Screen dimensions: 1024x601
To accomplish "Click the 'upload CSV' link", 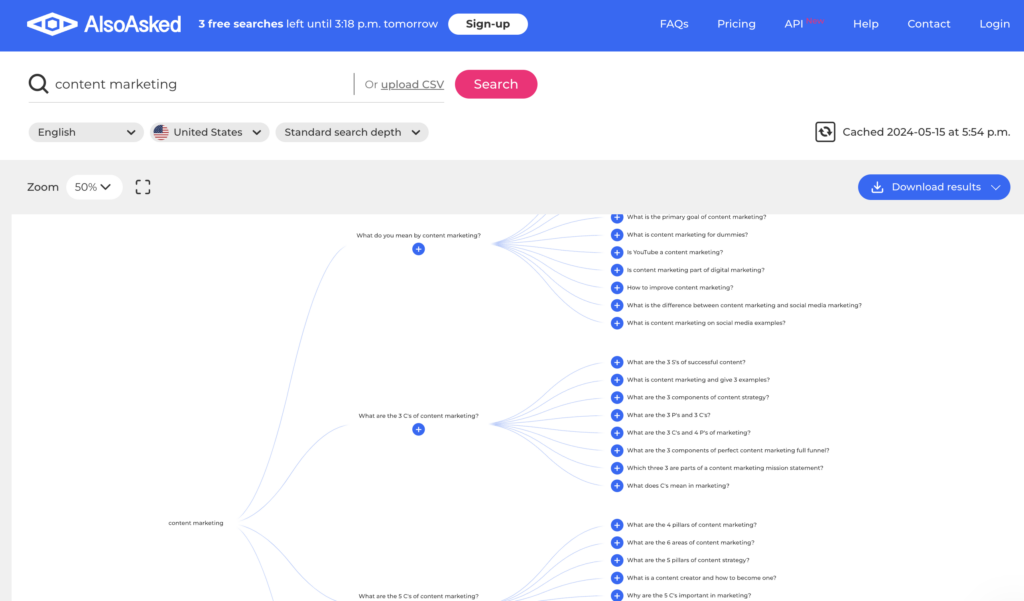I will point(411,84).
